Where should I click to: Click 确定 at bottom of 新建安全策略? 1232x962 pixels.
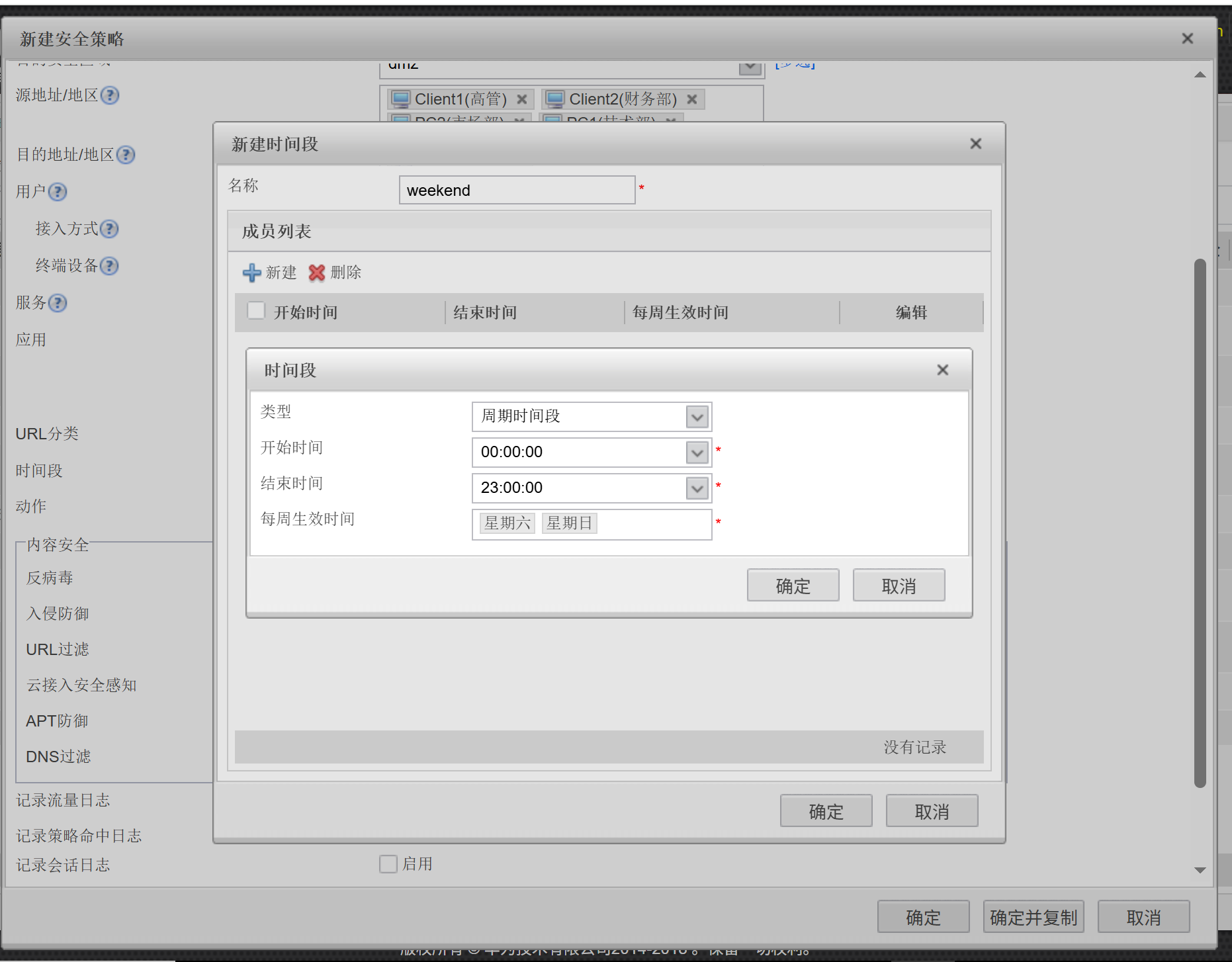(924, 917)
